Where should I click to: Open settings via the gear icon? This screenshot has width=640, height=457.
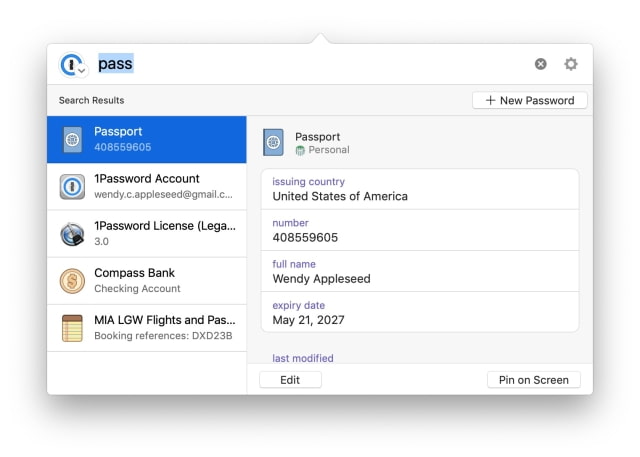point(571,64)
